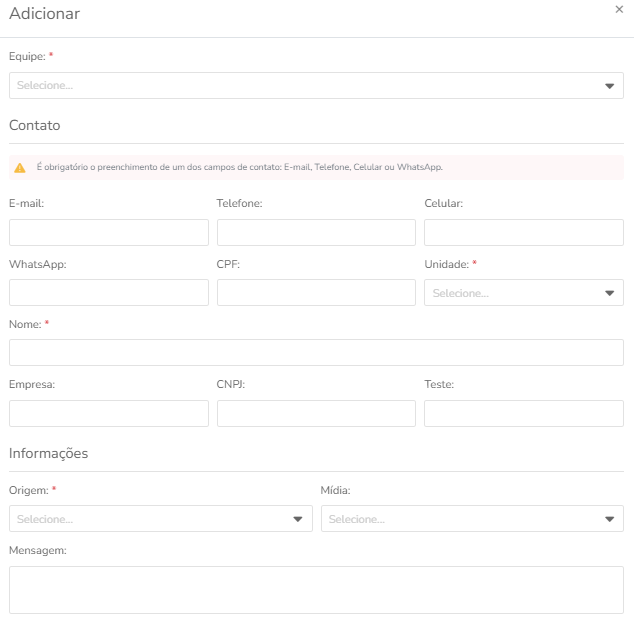Click the WhatsApp input field
634x618 pixels.
pyautogui.click(x=109, y=292)
